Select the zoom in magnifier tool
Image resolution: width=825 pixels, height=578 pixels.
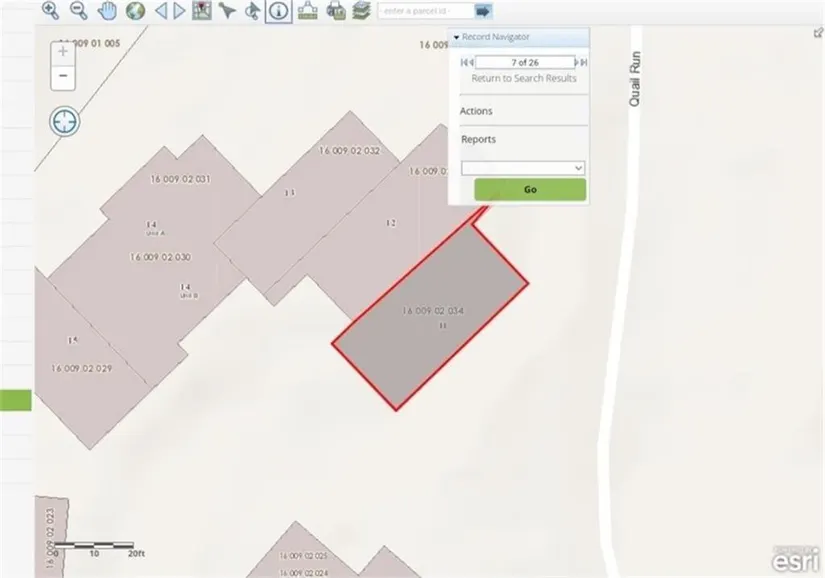coord(50,11)
